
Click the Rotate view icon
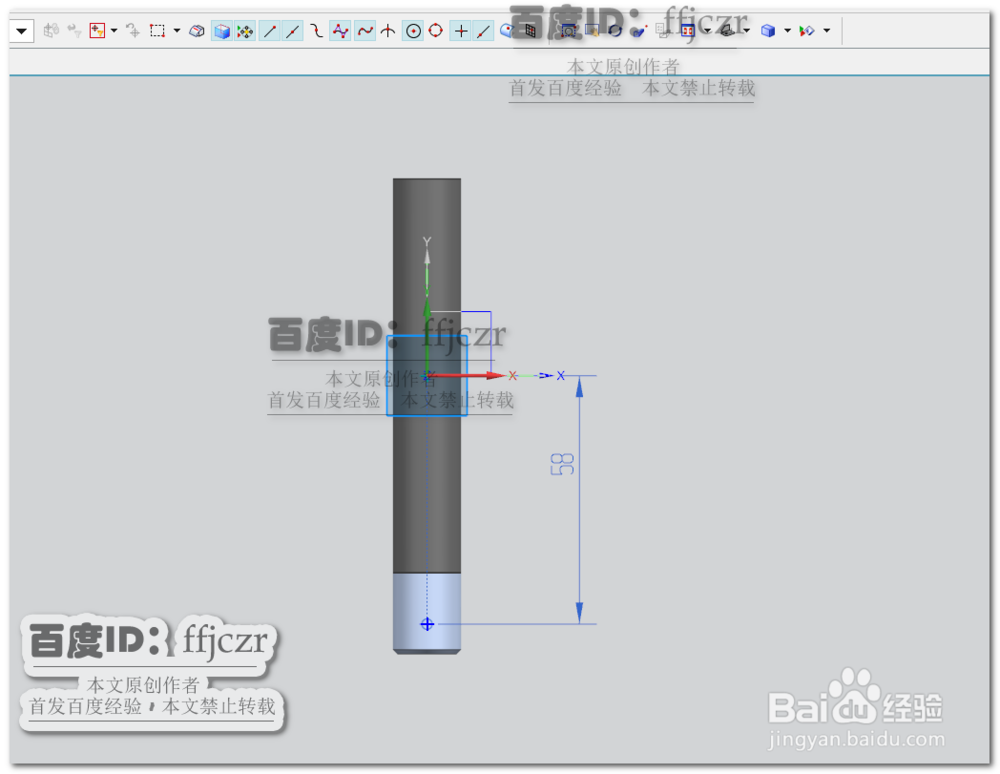point(614,30)
